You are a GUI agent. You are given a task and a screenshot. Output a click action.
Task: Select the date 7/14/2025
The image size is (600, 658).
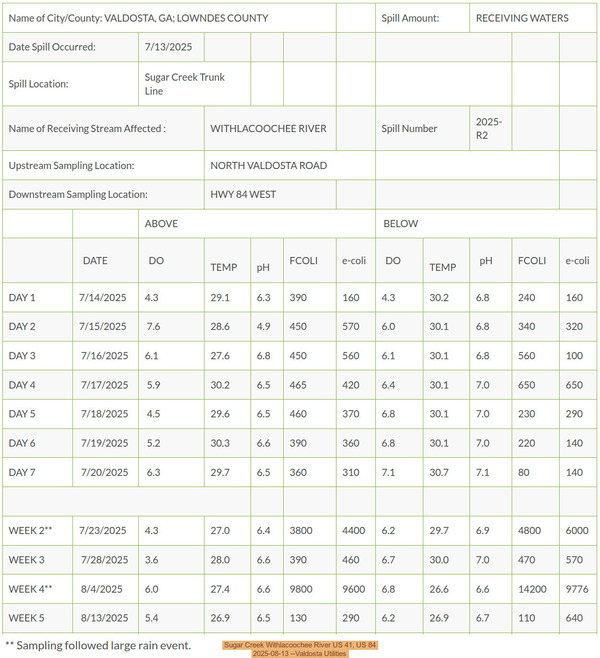[103, 298]
